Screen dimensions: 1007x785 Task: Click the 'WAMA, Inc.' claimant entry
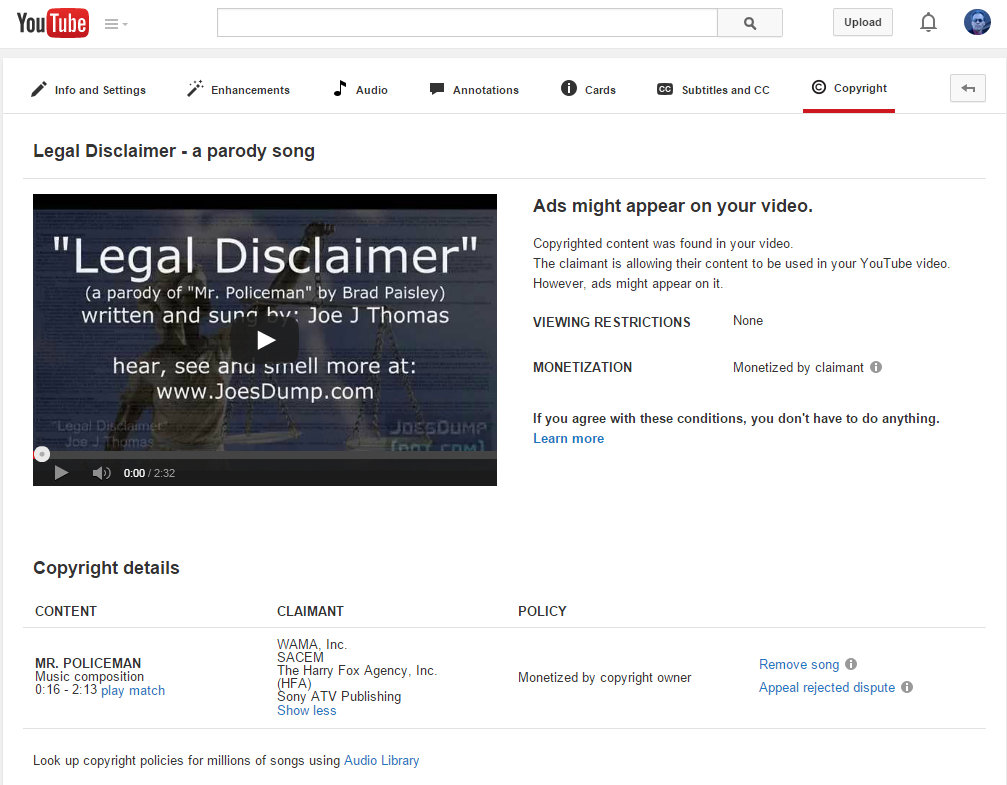coord(311,644)
